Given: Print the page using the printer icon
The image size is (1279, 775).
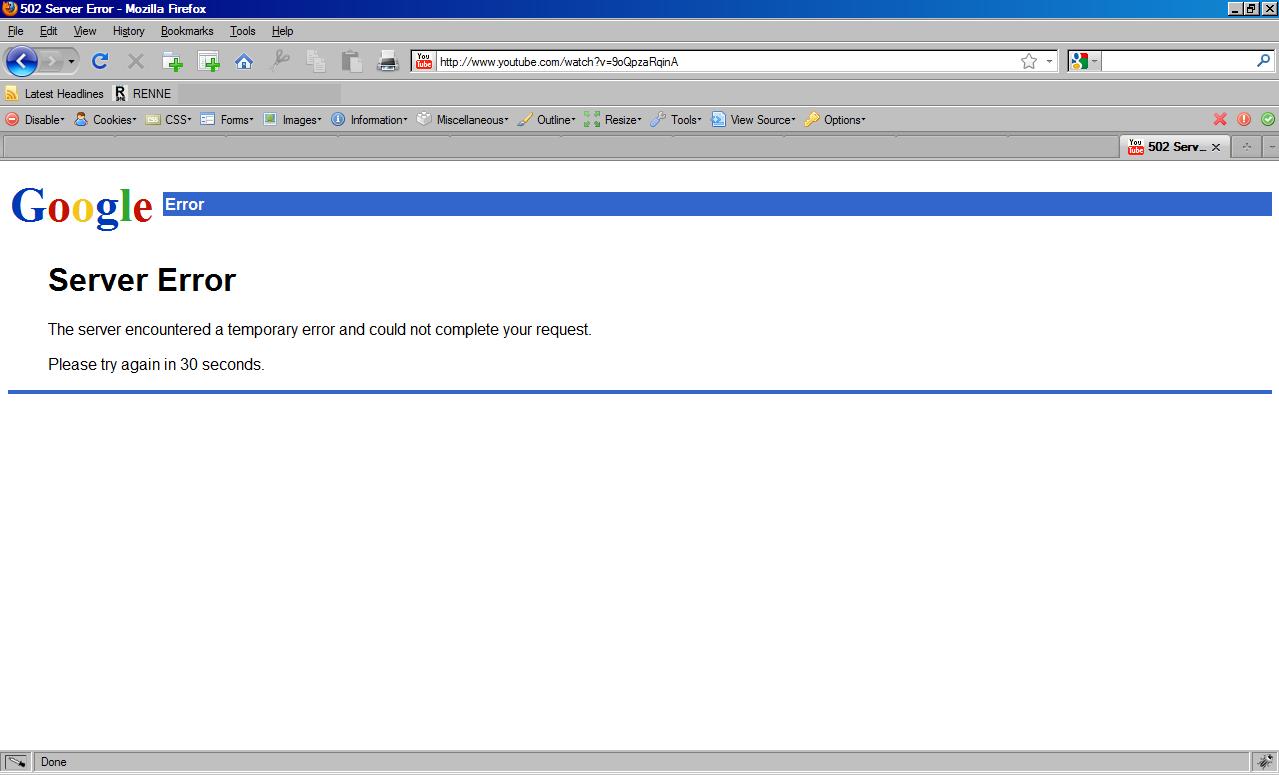Looking at the screenshot, I should coord(387,62).
